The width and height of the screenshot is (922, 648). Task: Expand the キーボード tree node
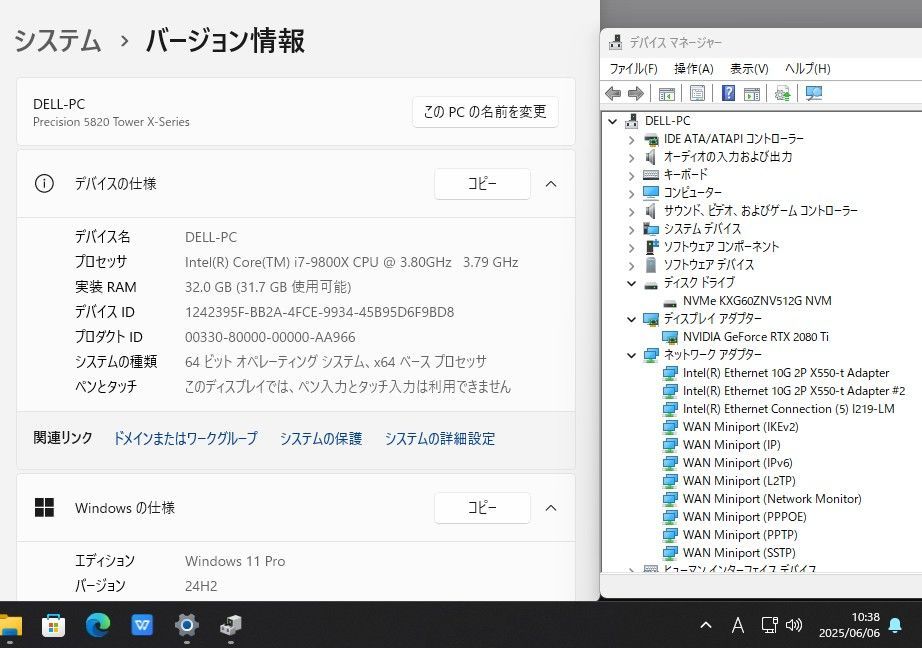(x=631, y=175)
